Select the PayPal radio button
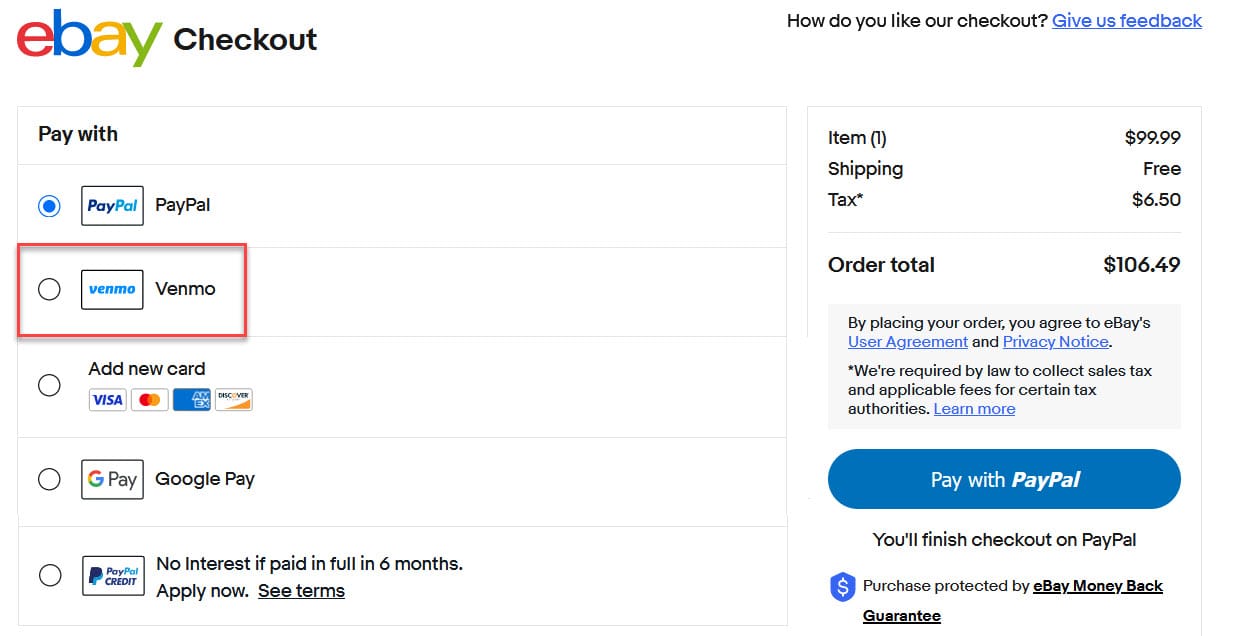1245x636 pixels. (x=49, y=206)
